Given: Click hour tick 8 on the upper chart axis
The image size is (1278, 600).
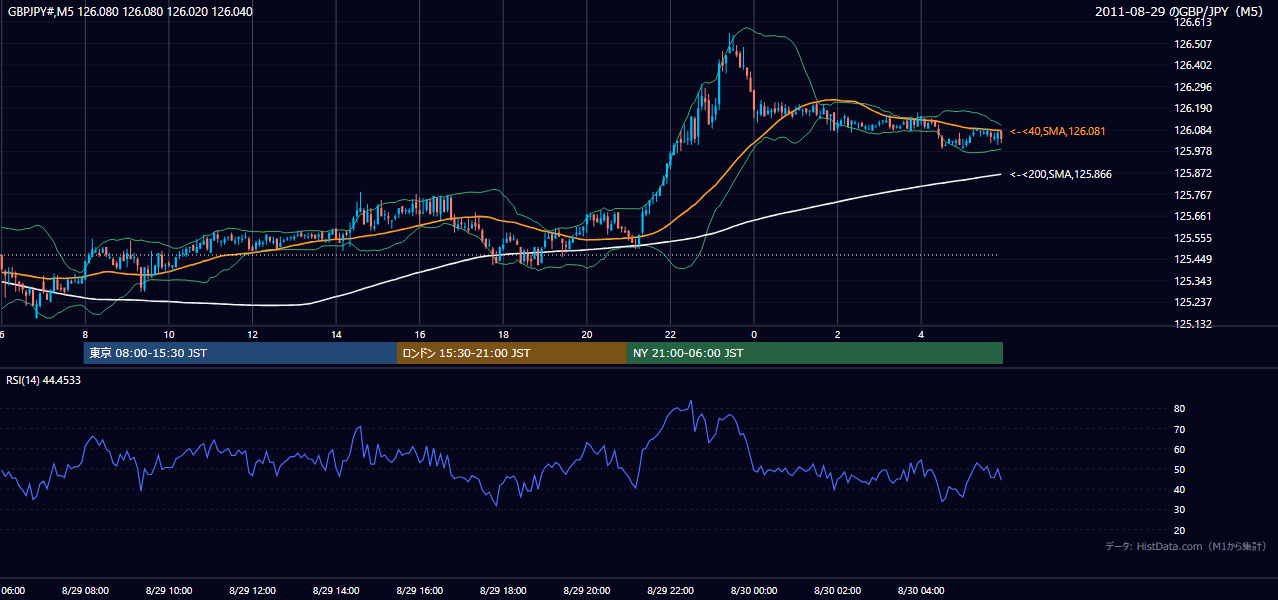Looking at the screenshot, I should [x=85, y=335].
